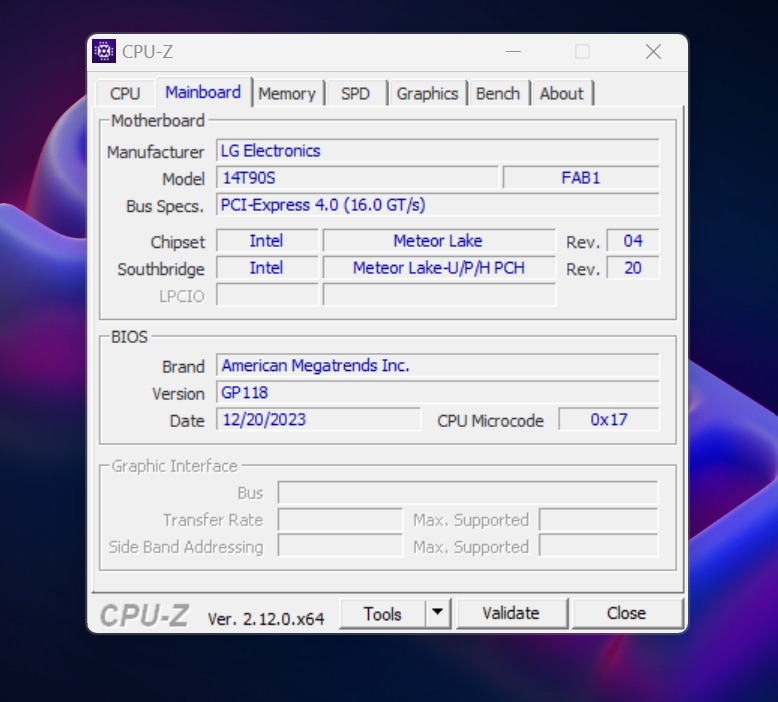The image size is (778, 702).
Task: Close CPU-Z with the title bar X
Action: coord(653,52)
